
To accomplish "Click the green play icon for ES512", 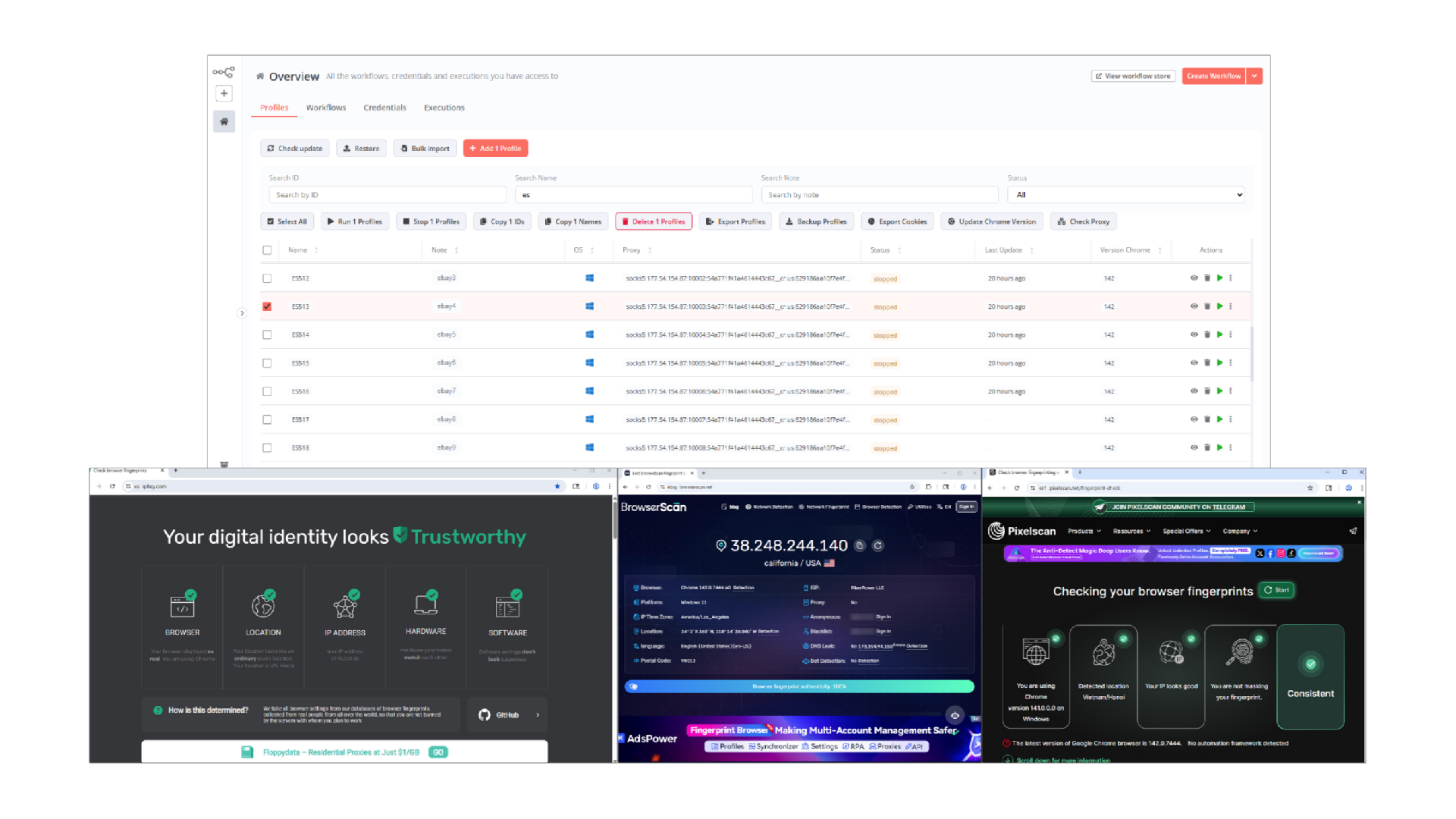I will pos(1219,278).
